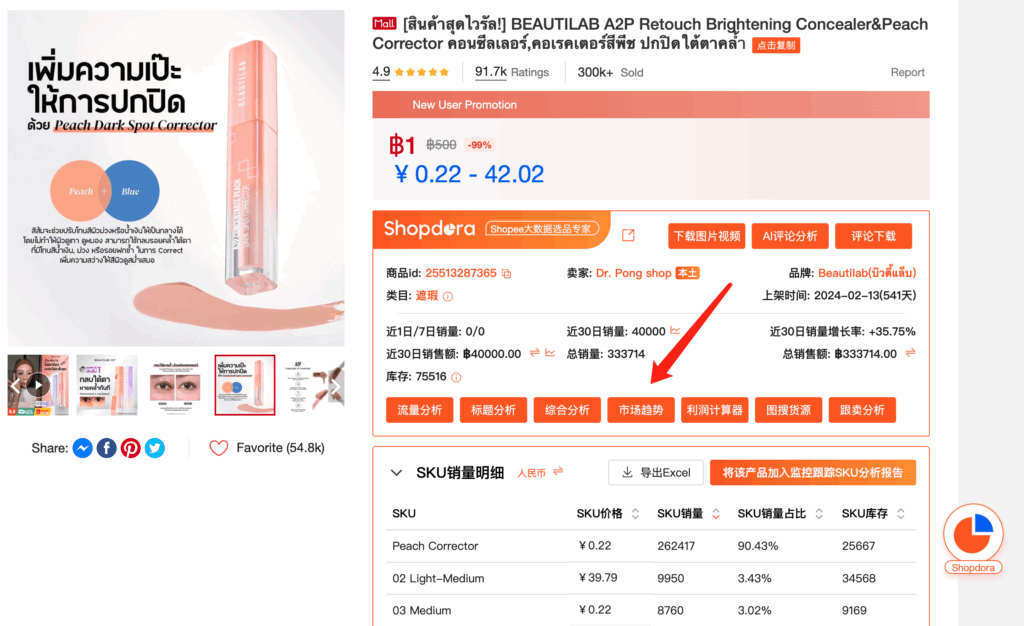Play the product video thumbnail
Screen dimensions: 1024x626
pyautogui.click(x=38, y=385)
